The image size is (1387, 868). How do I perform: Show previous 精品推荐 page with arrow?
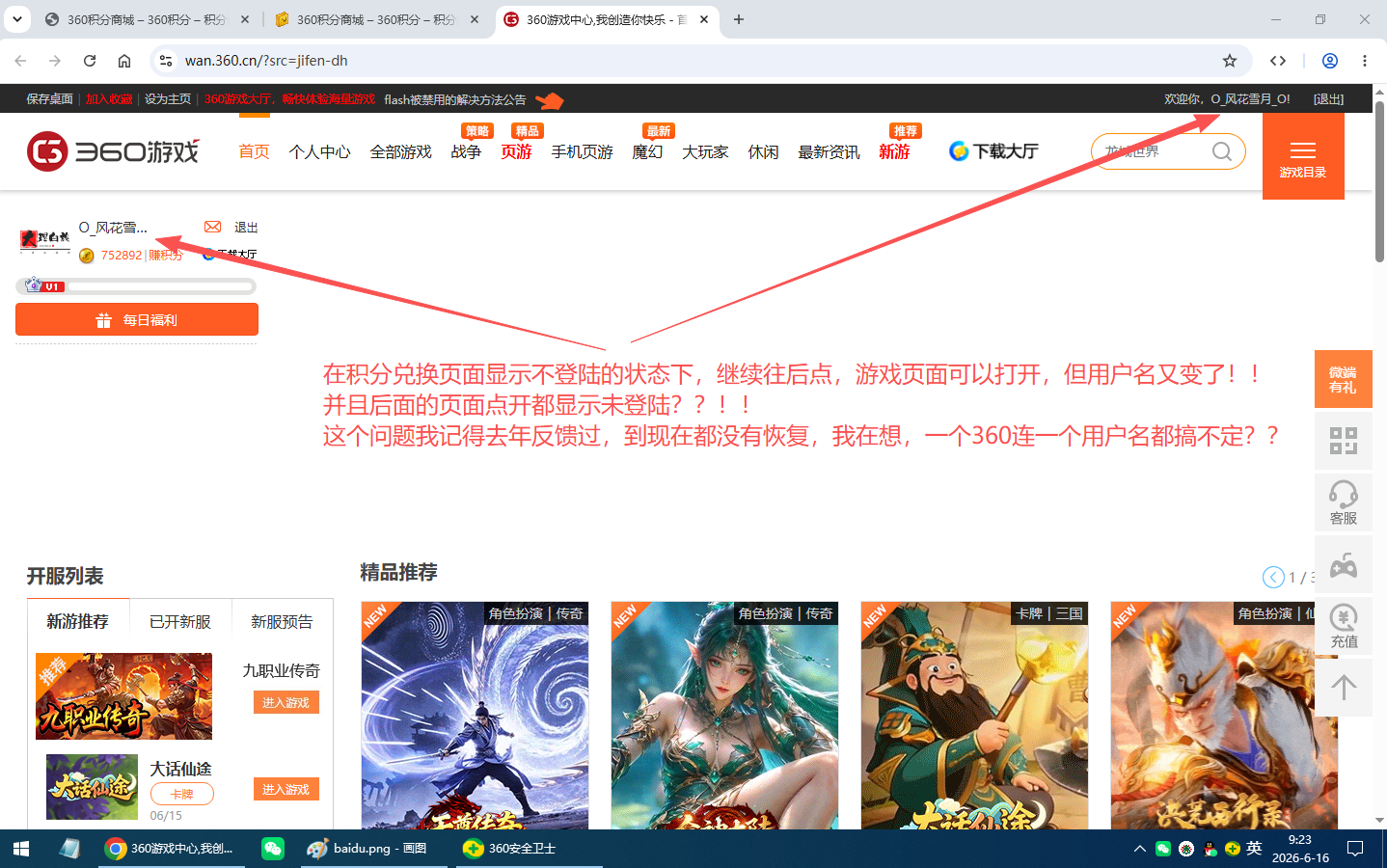[1273, 577]
